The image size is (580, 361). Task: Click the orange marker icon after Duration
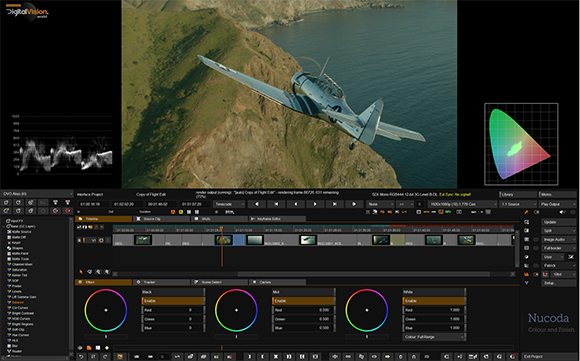tap(172, 212)
